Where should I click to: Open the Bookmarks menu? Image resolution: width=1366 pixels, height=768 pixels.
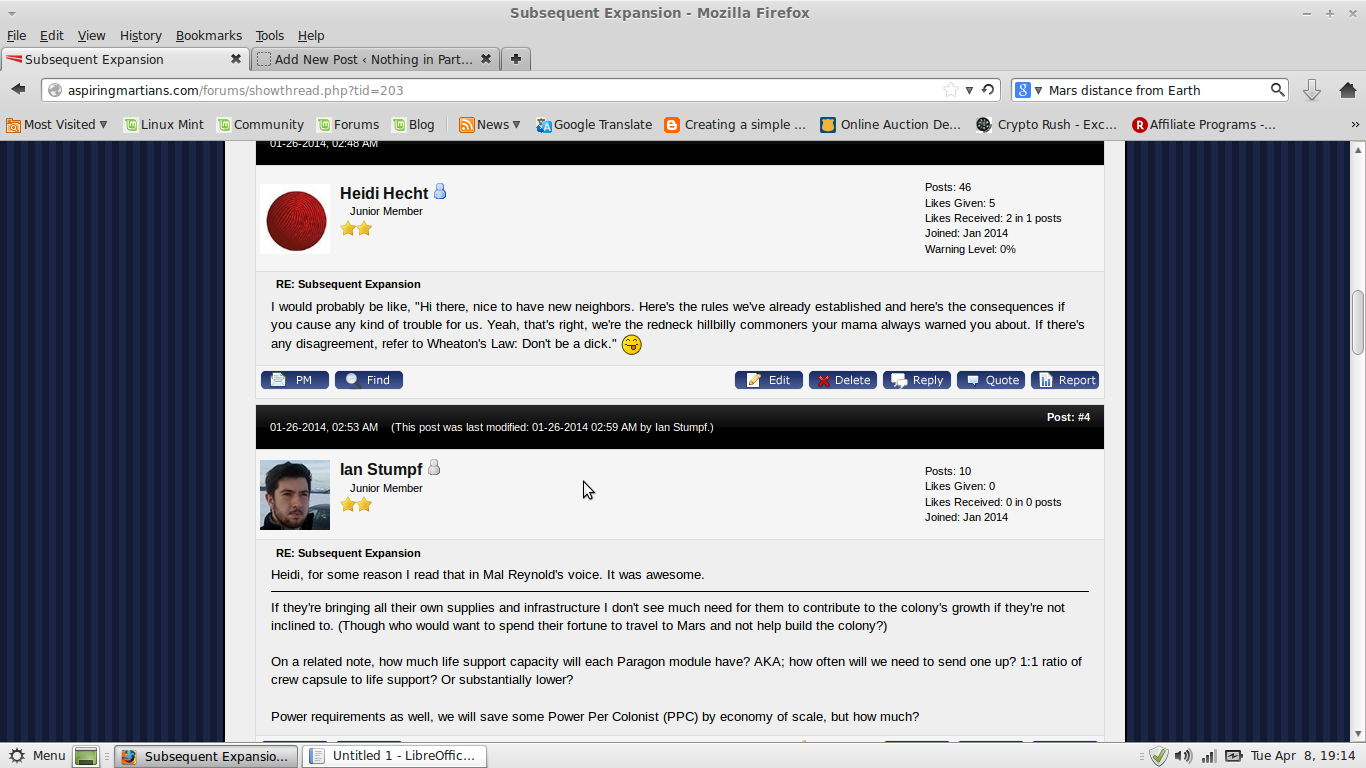point(209,35)
